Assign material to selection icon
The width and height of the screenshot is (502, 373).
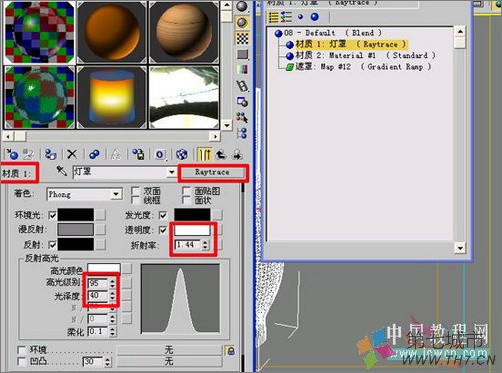click(50, 154)
